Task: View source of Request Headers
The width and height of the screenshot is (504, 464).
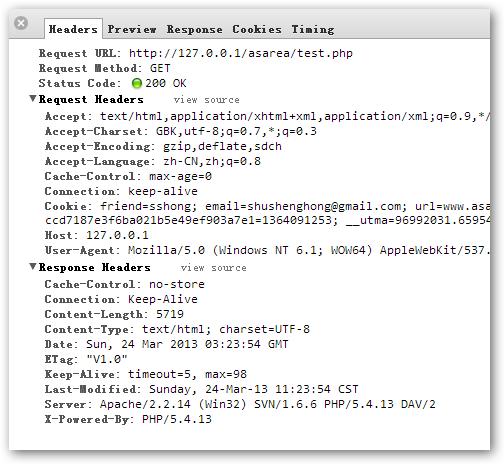Action: click(206, 100)
